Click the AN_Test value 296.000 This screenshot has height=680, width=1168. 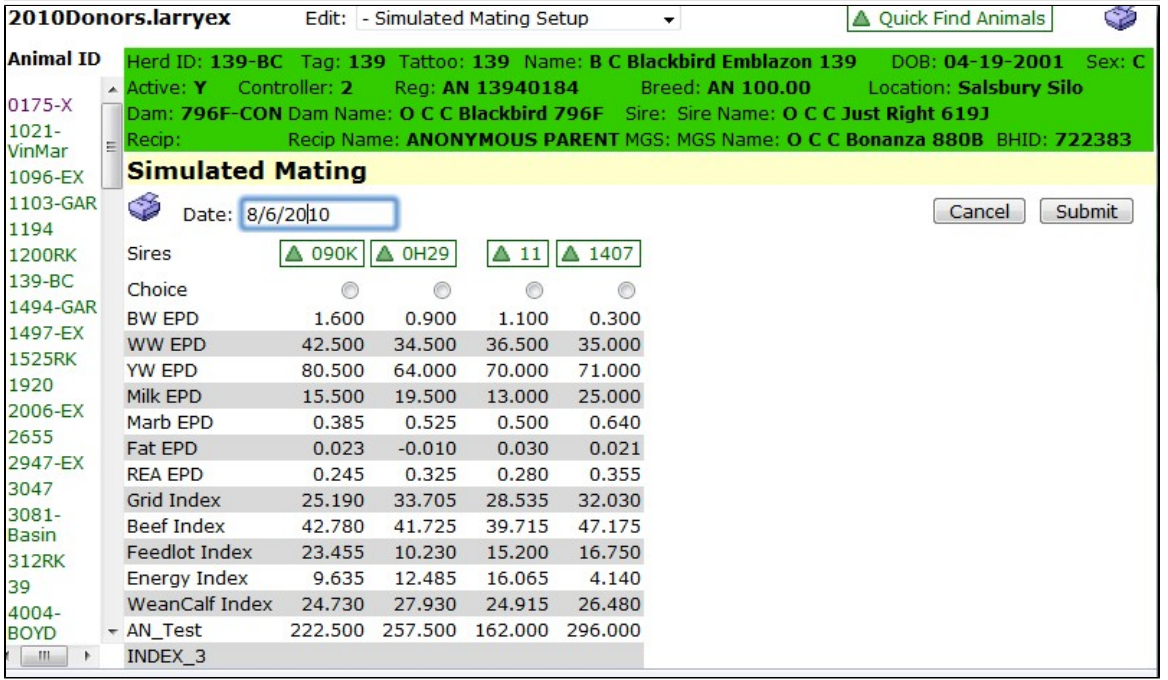pyautogui.click(x=603, y=631)
